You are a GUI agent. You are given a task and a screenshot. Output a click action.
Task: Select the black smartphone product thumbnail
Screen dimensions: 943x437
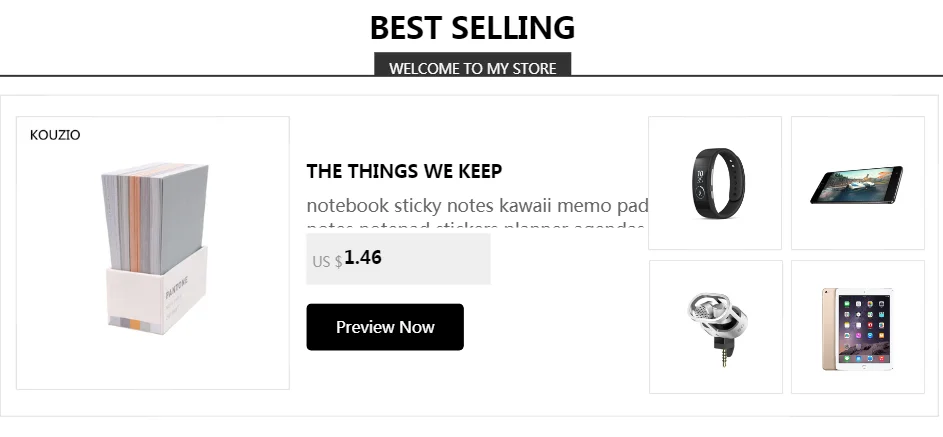pos(858,183)
